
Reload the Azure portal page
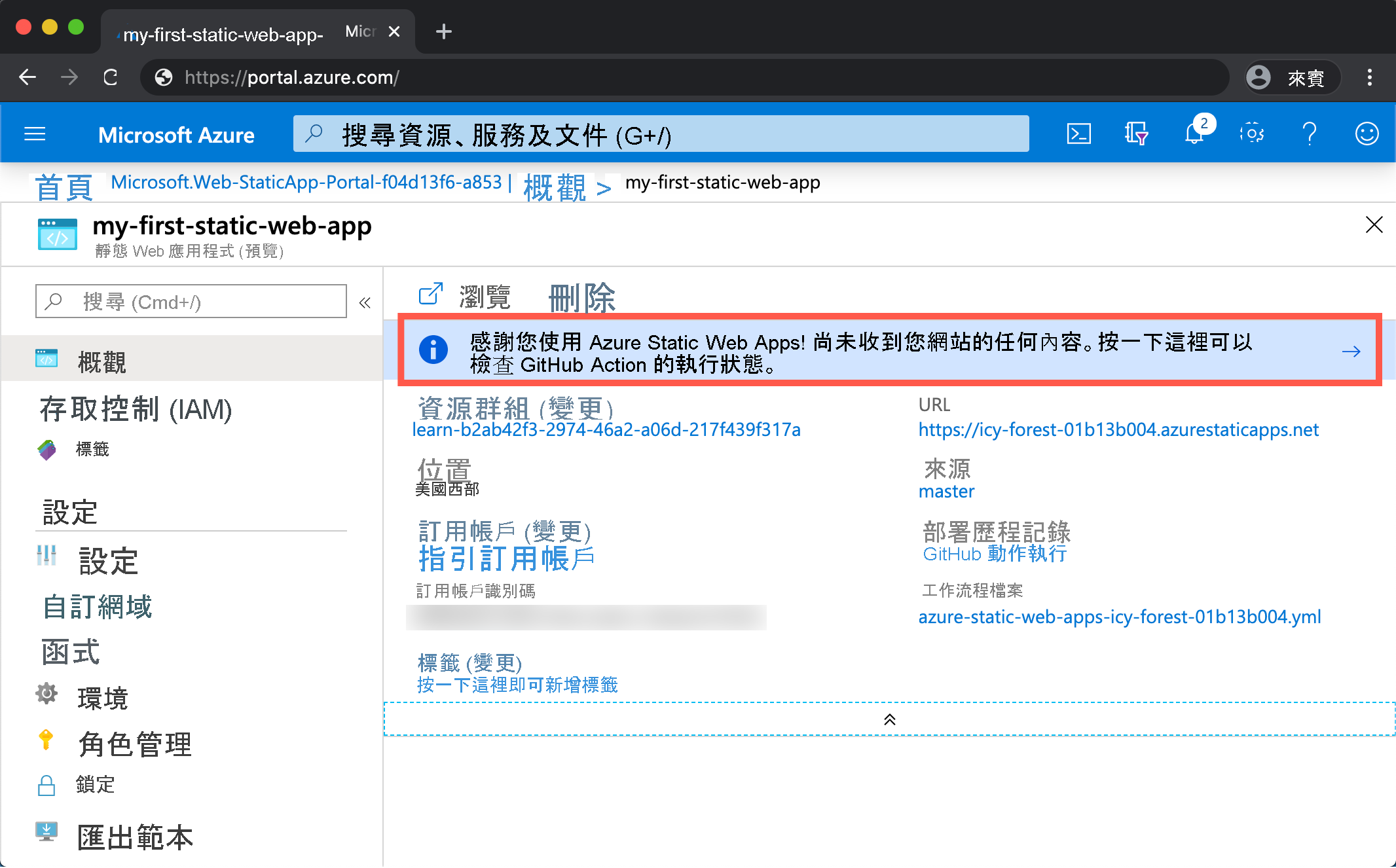click(110, 77)
